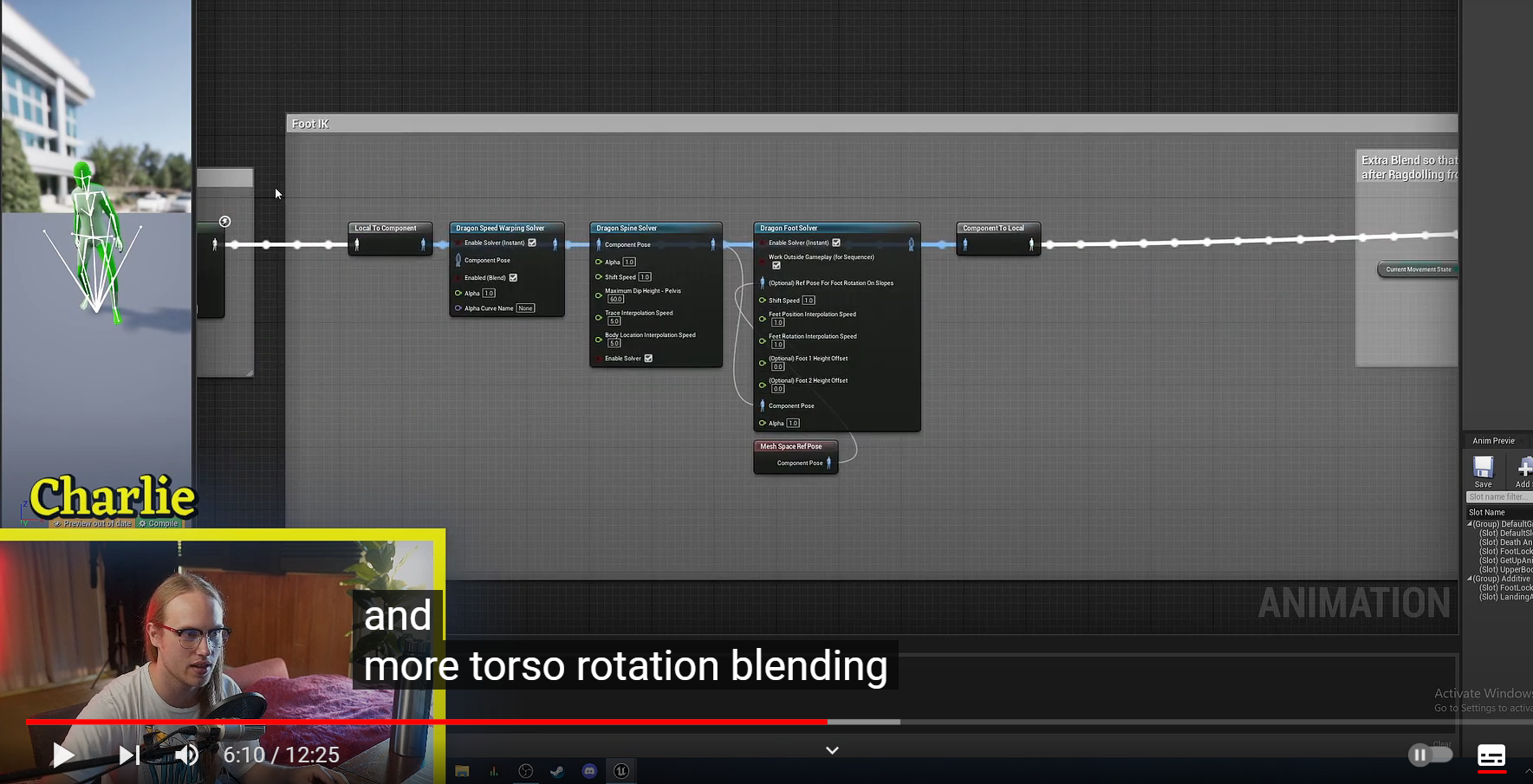Focus the Slot name filter field

pos(1498,497)
